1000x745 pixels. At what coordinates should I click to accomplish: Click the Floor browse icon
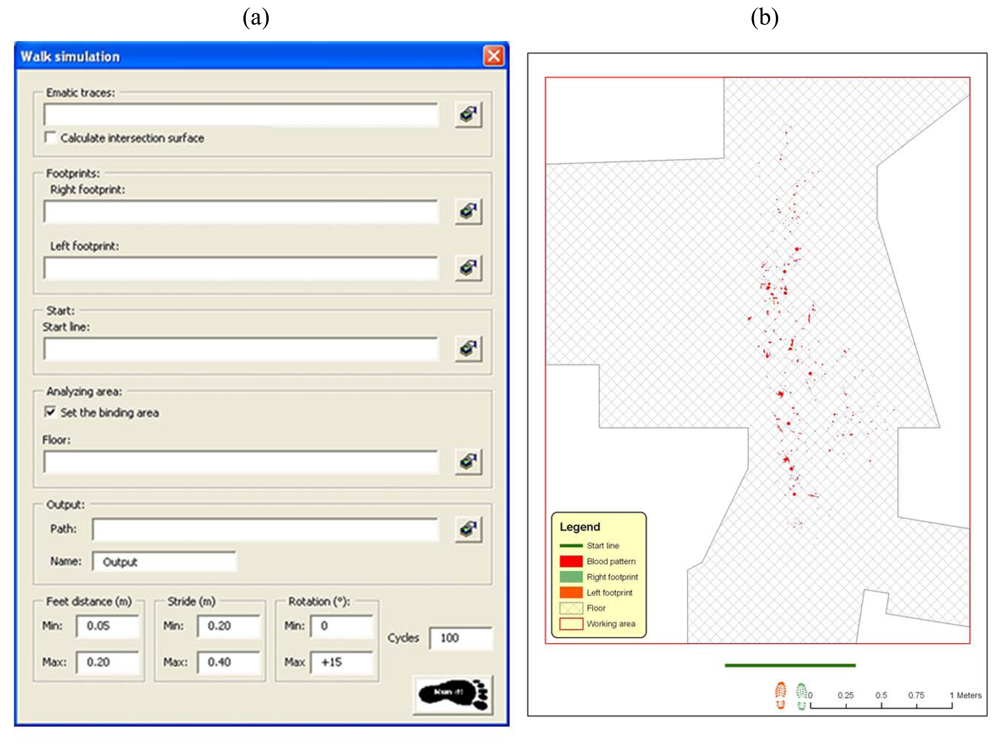(467, 462)
